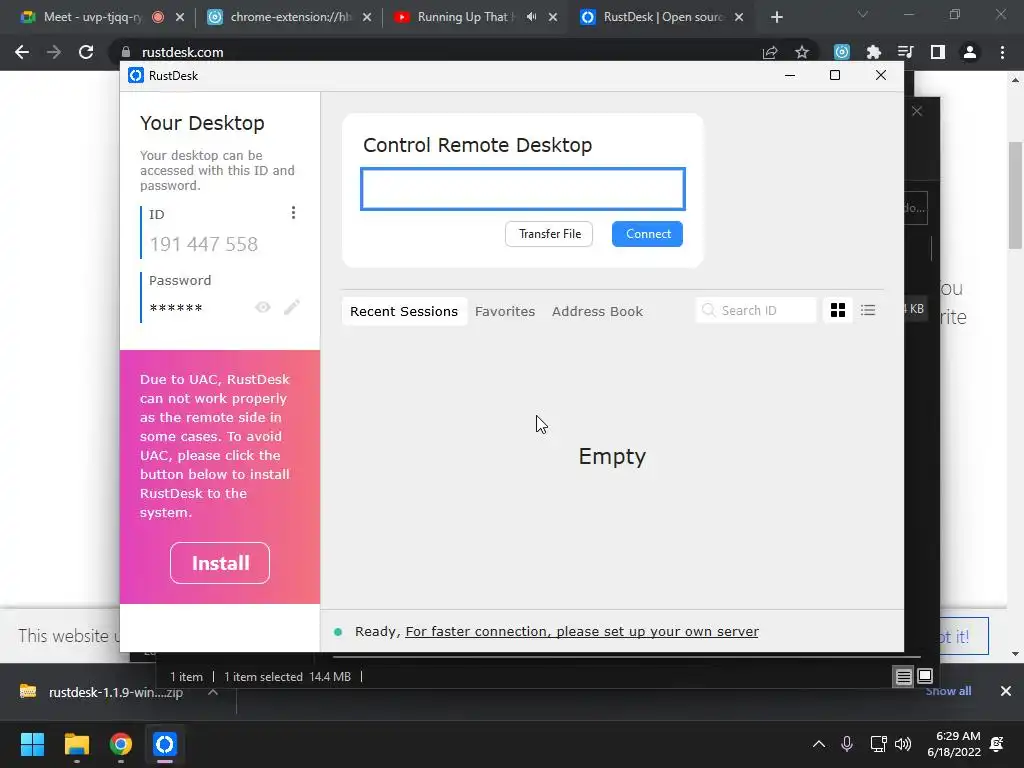Select the ID number 191 447 558
The height and width of the screenshot is (768, 1024).
coord(204,244)
